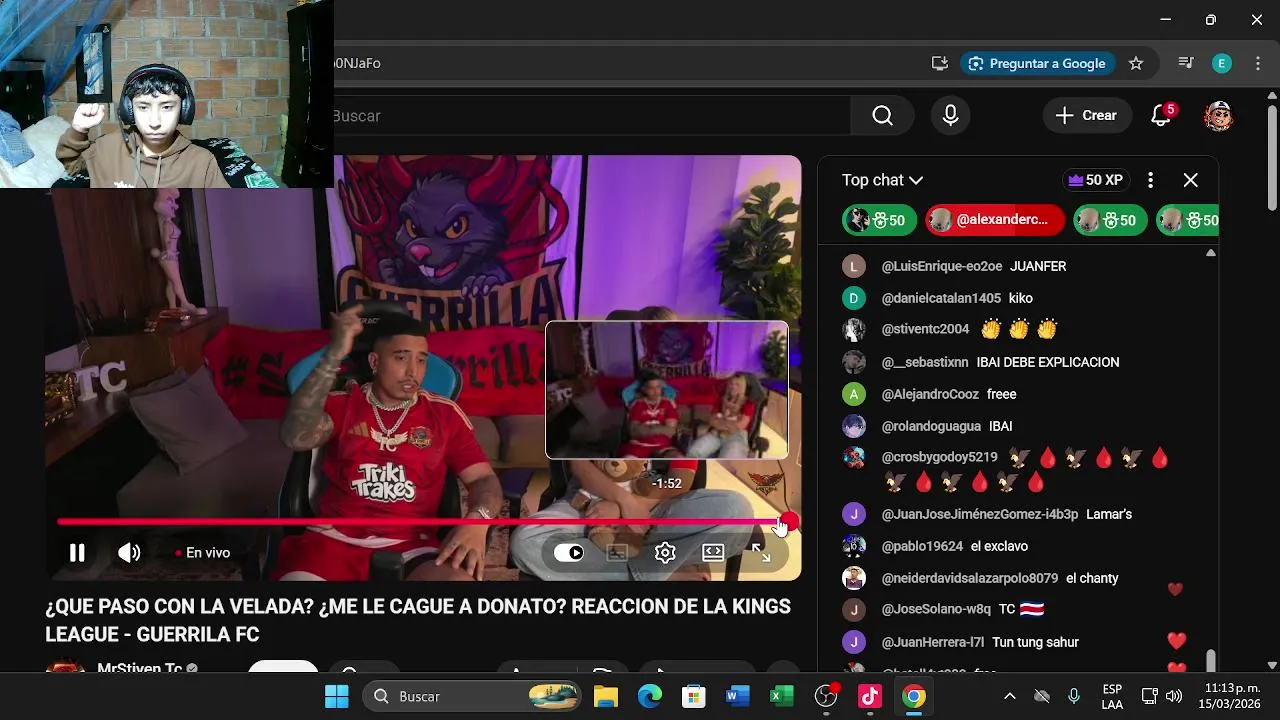Open live chat options menu
The width and height of the screenshot is (1280, 720).
click(1150, 180)
